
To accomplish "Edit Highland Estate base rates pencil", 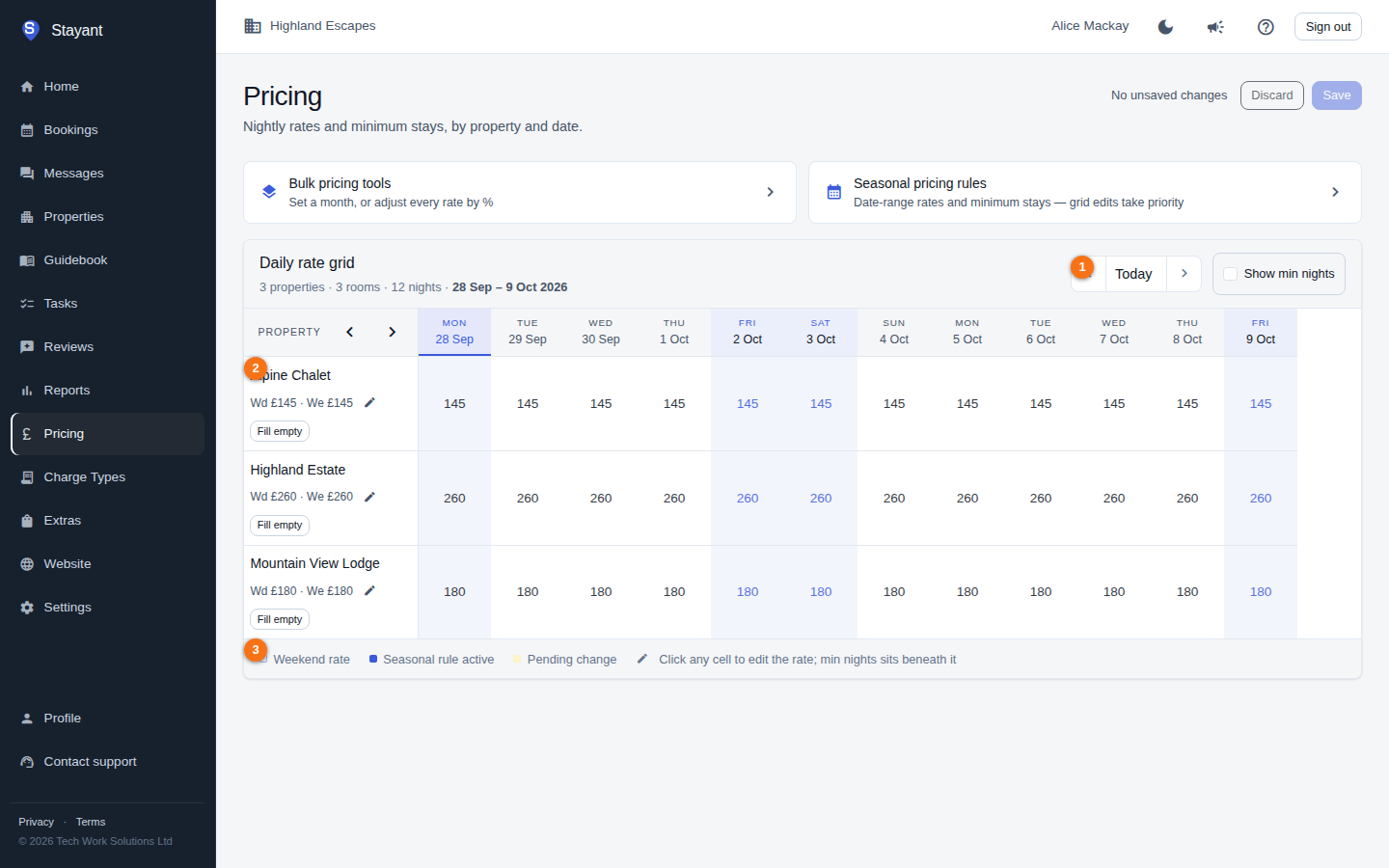I will tap(369, 497).
